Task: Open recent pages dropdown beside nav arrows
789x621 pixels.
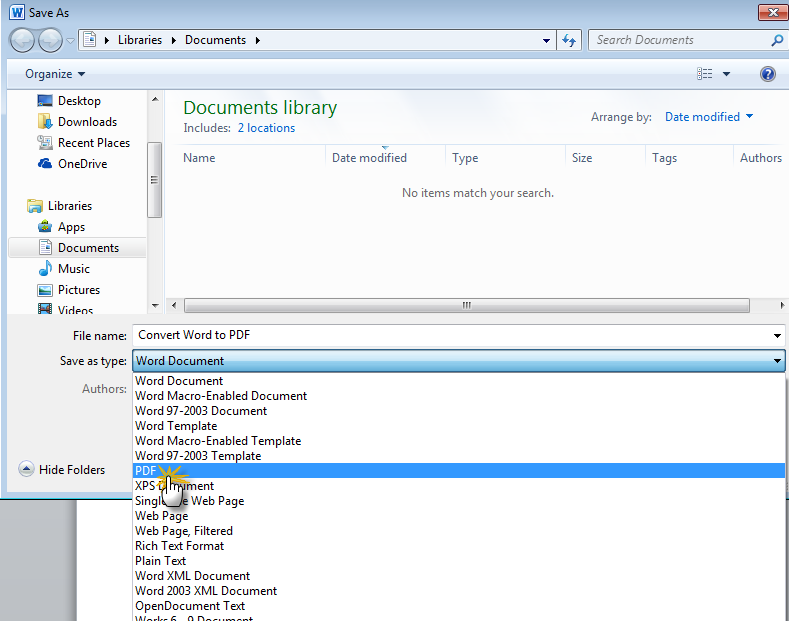Action: (x=71, y=41)
